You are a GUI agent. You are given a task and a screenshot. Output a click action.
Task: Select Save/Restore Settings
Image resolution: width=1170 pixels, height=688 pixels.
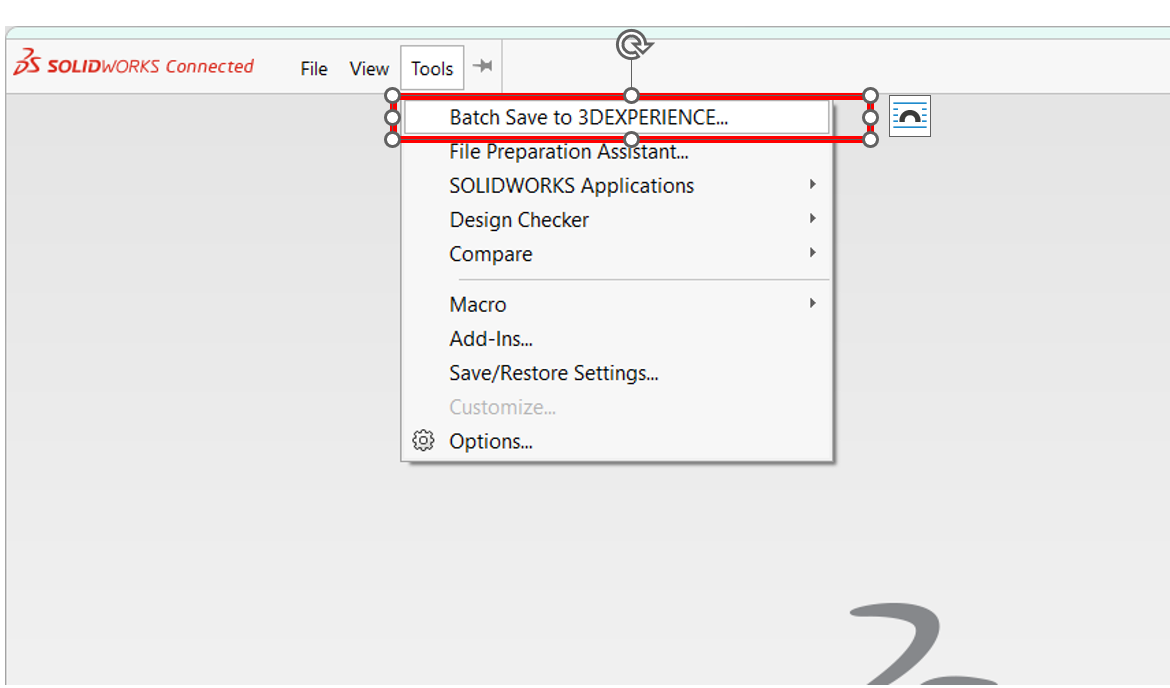pos(553,373)
